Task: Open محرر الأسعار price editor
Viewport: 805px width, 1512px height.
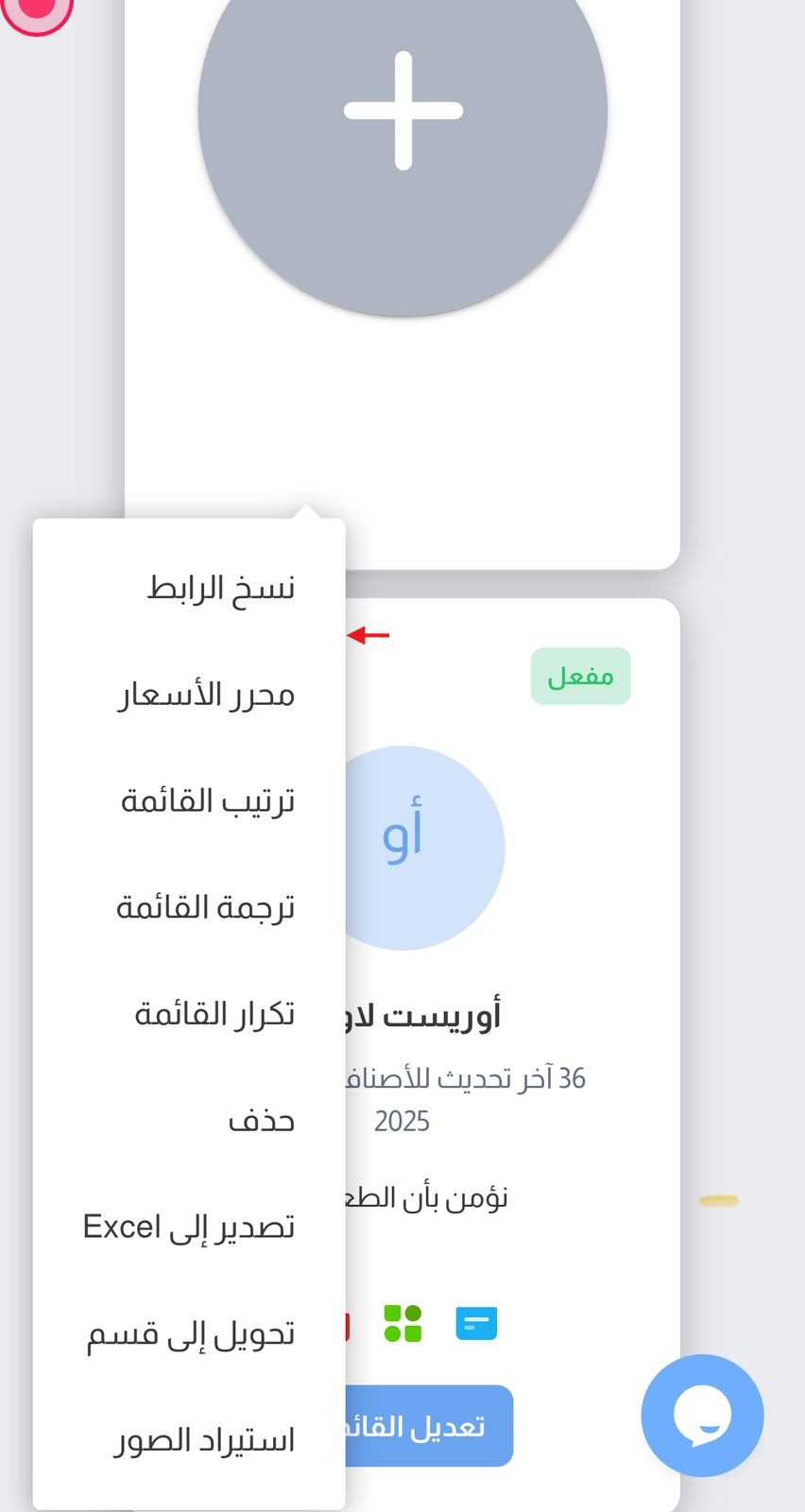Action: tap(207, 696)
